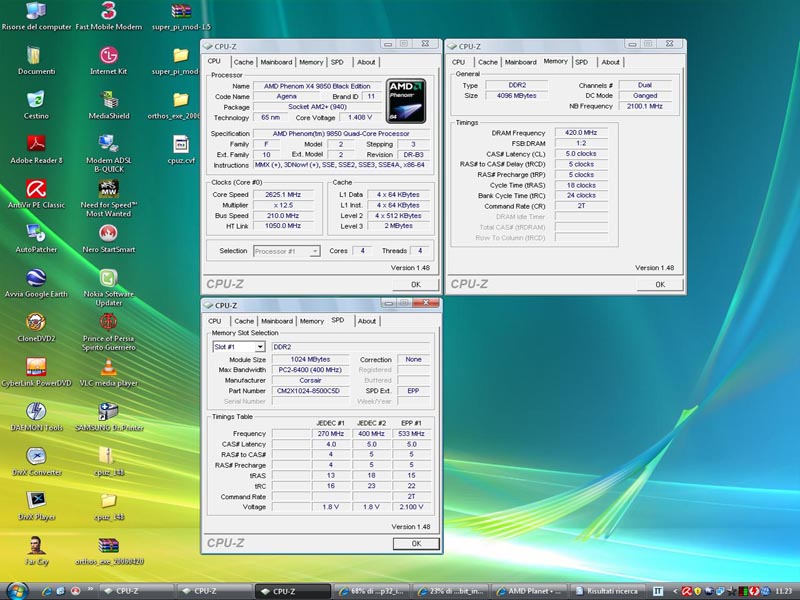Image resolution: width=800 pixels, height=600 pixels.
Task: Click the 2.100 V EPP voltage cell
Action: (x=411, y=507)
